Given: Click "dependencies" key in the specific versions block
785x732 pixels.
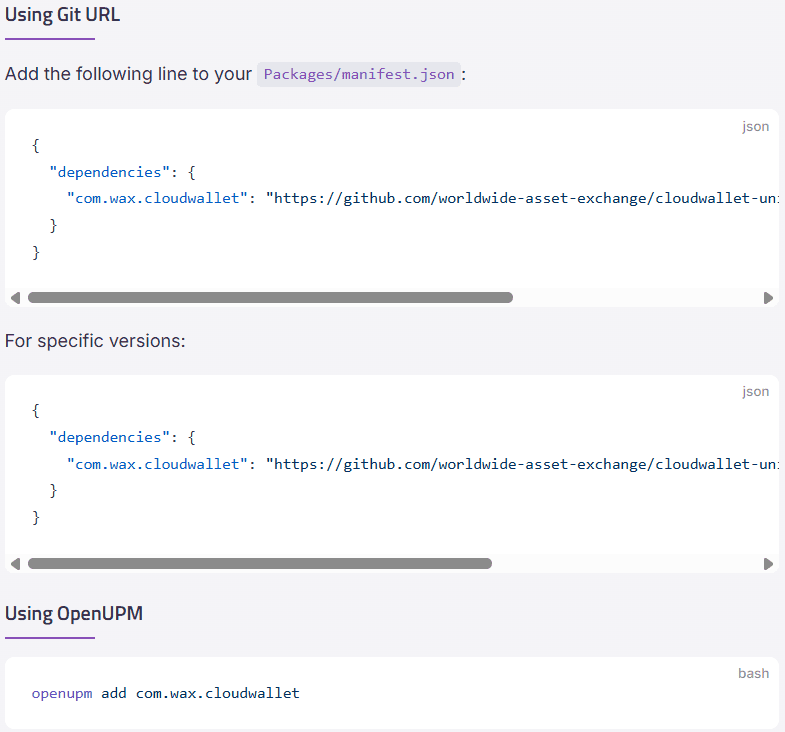Looking at the screenshot, I should pyautogui.click(x=109, y=437).
